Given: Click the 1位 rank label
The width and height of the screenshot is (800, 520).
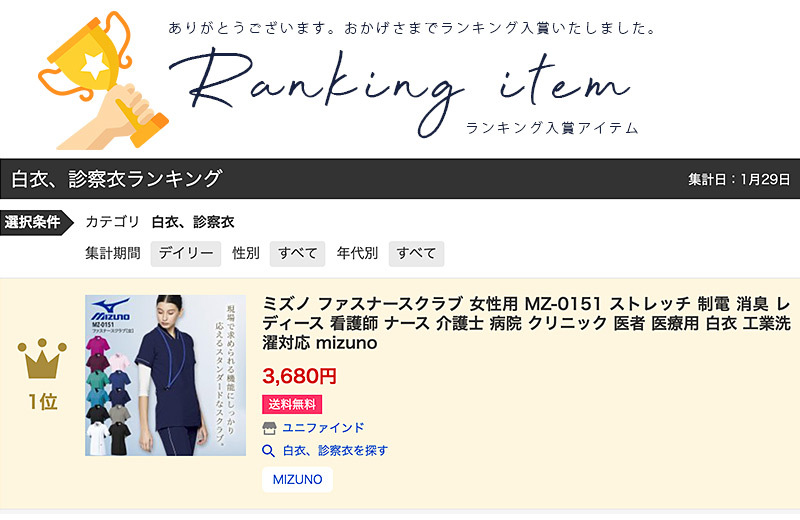Looking at the screenshot, I should 42,402.
